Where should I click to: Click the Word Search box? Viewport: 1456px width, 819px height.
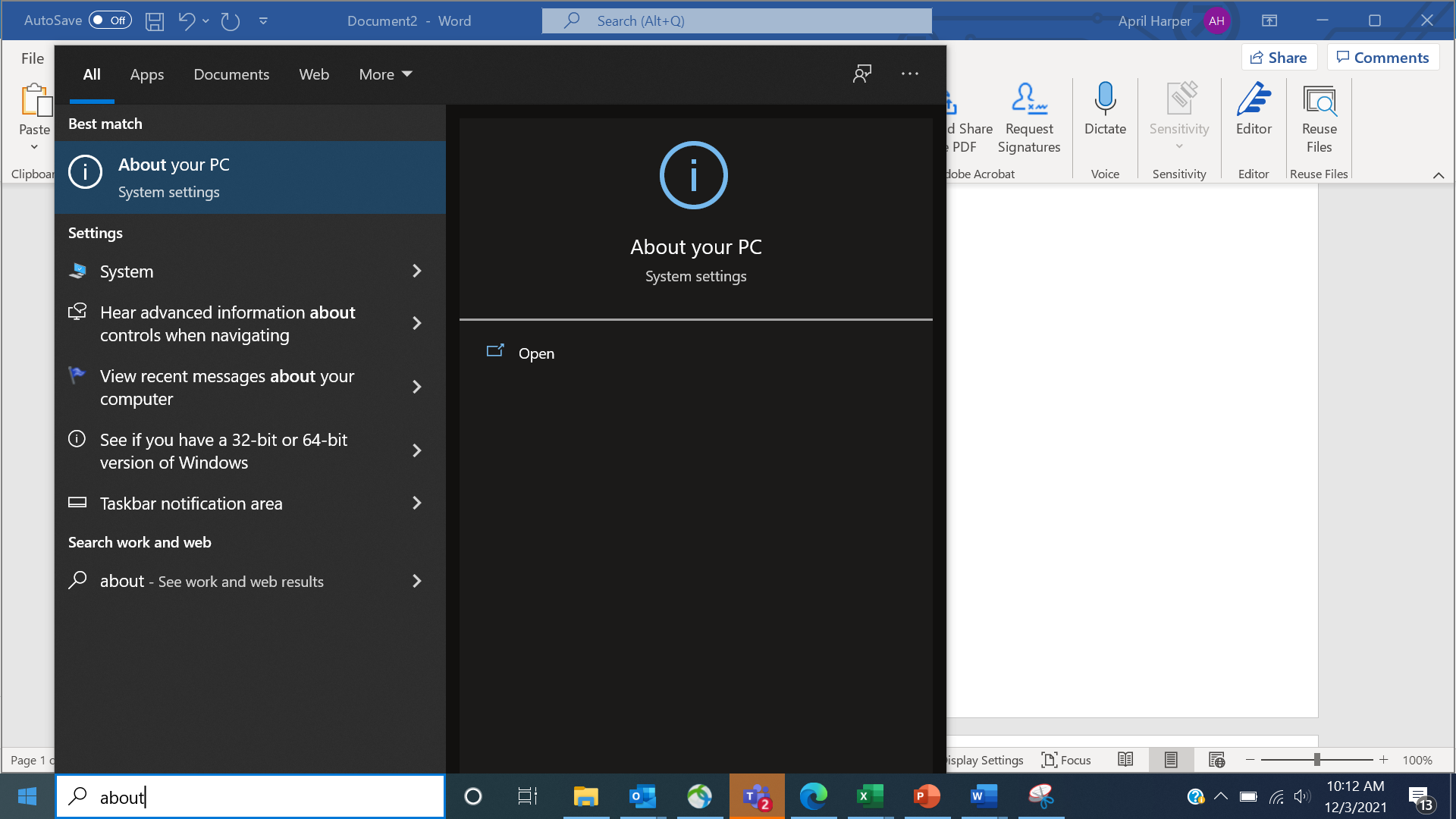(737, 21)
